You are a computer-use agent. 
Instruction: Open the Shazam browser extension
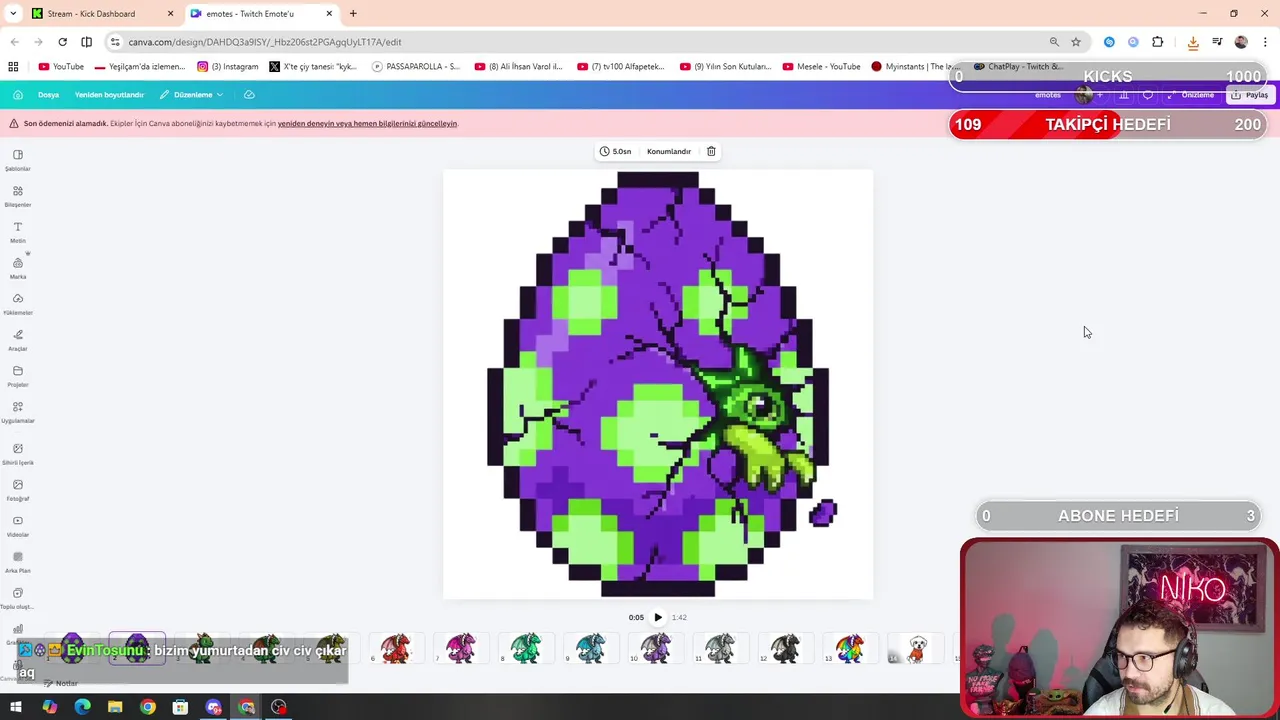[1109, 42]
